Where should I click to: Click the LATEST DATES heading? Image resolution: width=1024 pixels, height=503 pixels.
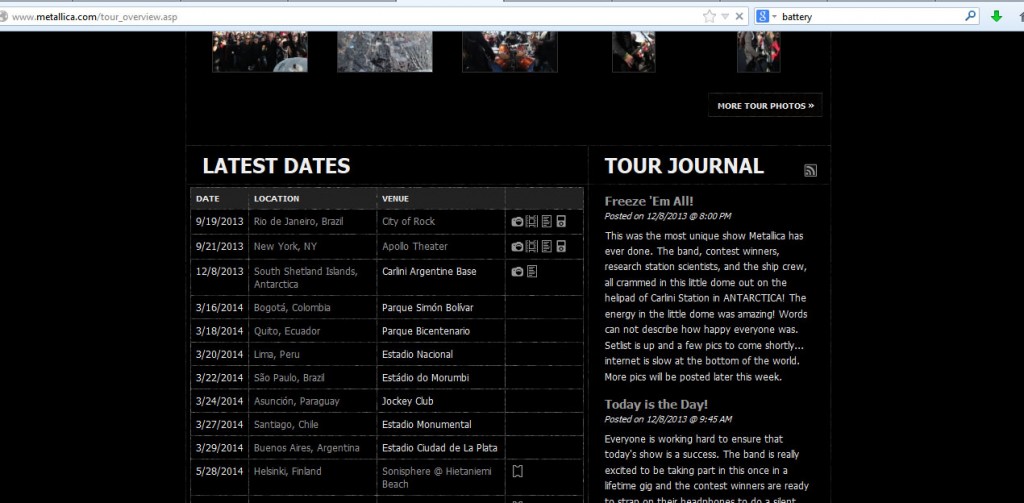tap(276, 166)
